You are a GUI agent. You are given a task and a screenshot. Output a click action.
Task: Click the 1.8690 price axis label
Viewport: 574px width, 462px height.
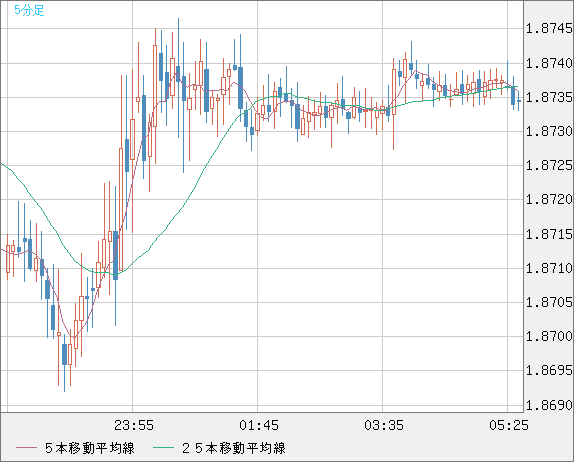[549, 405]
